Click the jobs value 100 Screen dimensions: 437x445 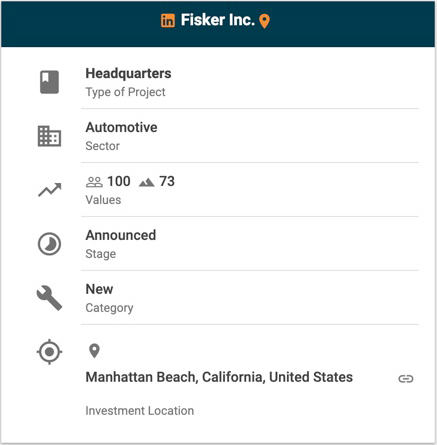click(119, 181)
